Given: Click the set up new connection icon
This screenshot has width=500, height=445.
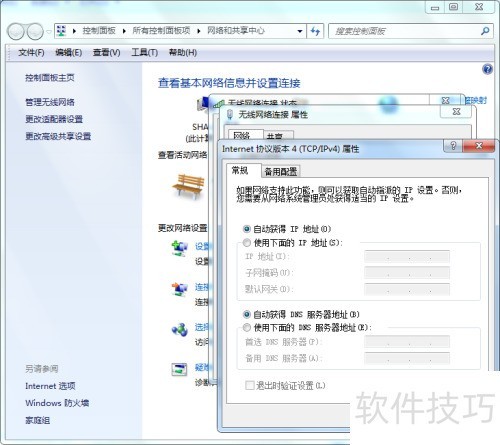Looking at the screenshot, I should [180, 249].
